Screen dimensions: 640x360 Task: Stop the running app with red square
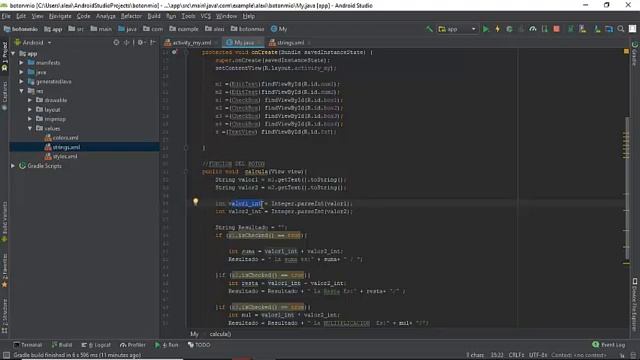click(x=556, y=29)
